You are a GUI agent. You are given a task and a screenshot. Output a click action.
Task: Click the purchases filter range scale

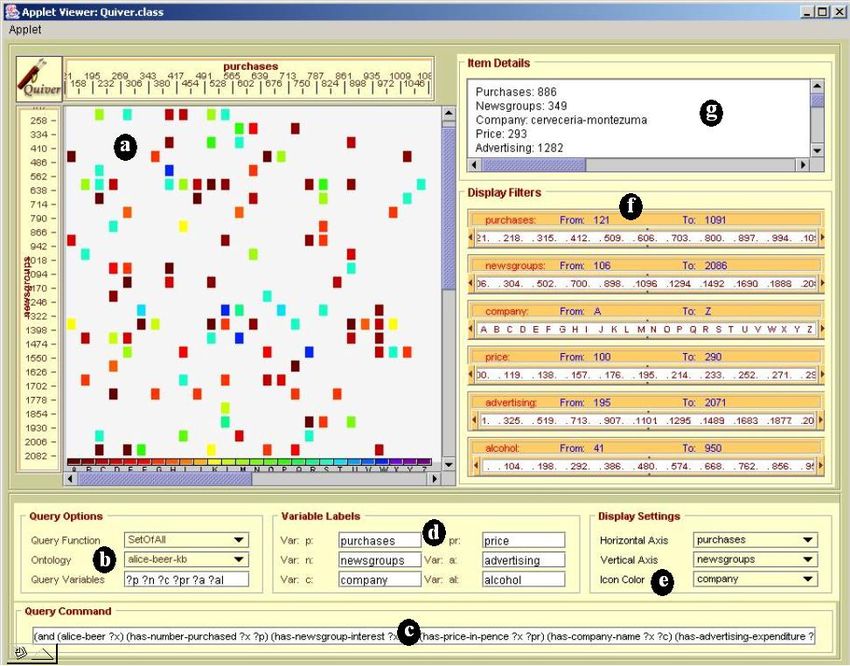(x=646, y=237)
